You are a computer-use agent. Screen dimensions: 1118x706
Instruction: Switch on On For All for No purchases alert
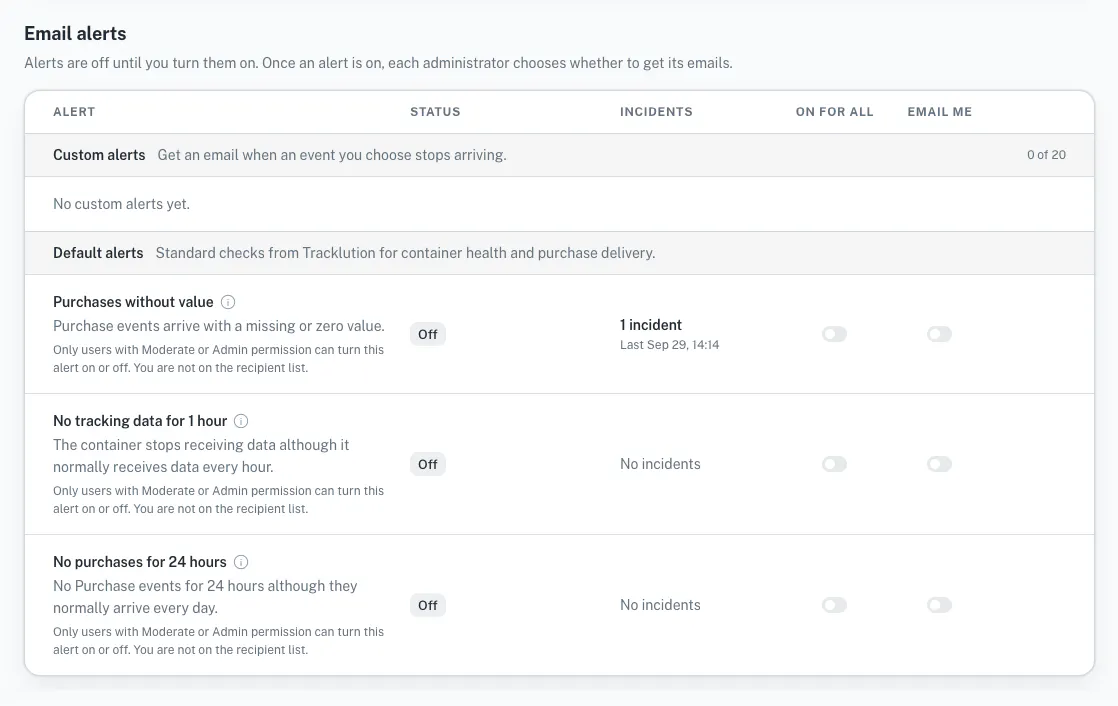point(834,605)
